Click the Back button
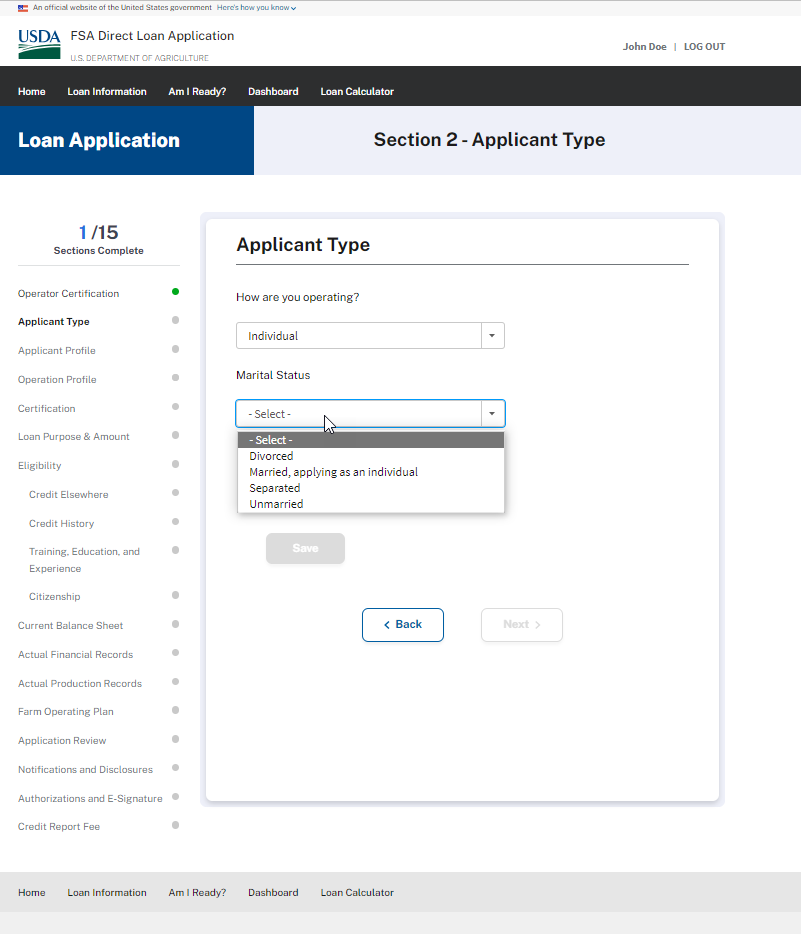The width and height of the screenshot is (801, 934). (402, 625)
